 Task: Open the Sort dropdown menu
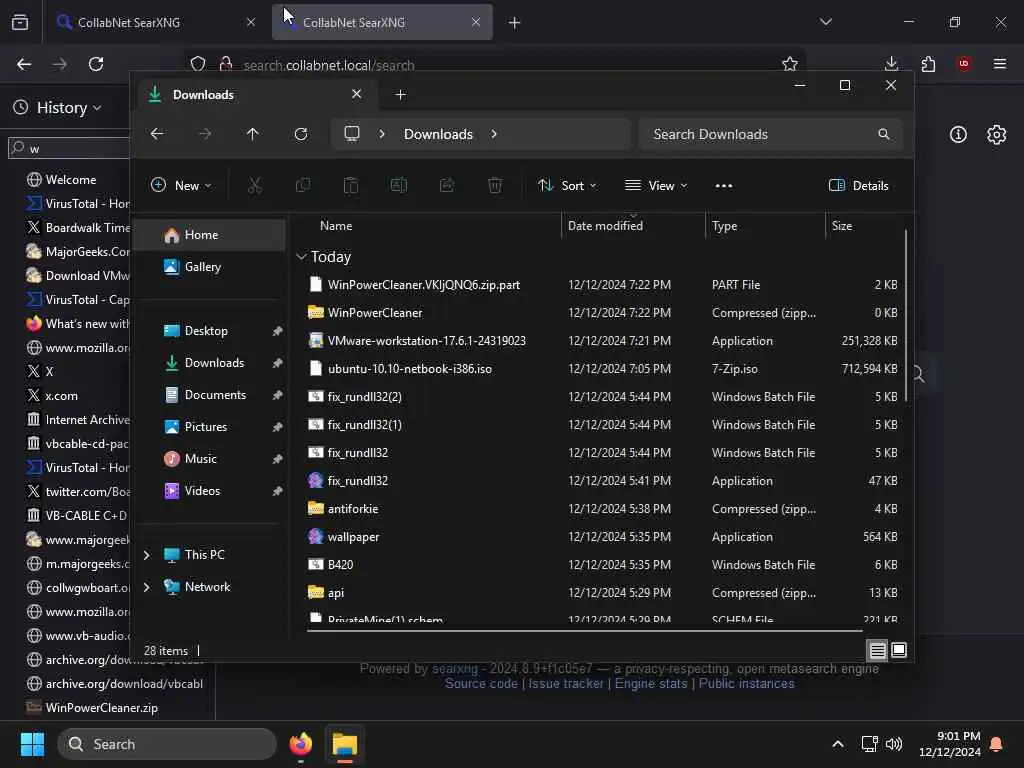[x=567, y=186]
